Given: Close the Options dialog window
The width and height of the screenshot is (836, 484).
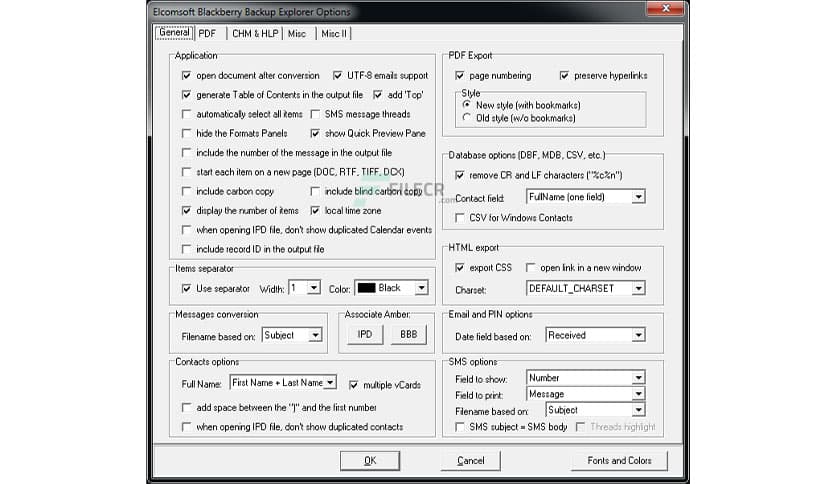Looking at the screenshot, I should coord(665,8).
